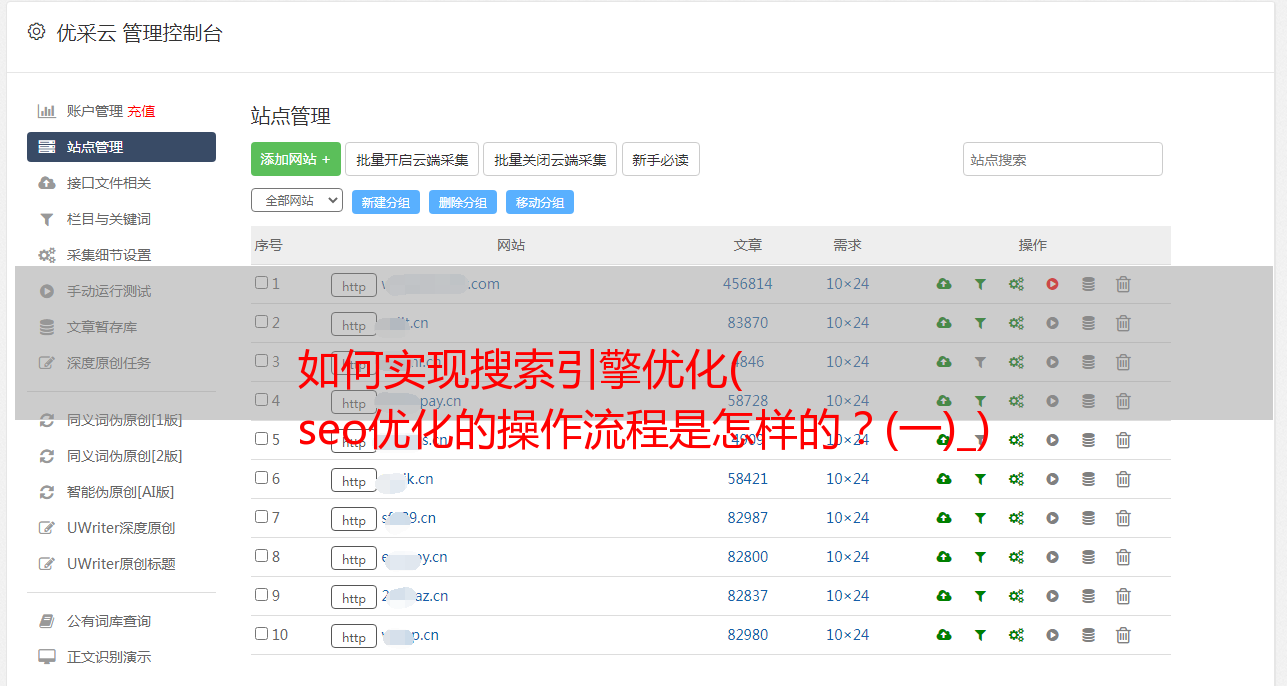
Task: Focus the 站点搜索 search field
Action: pyautogui.click(x=1063, y=159)
